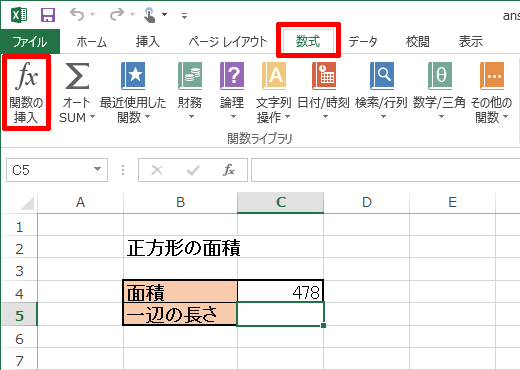The width and height of the screenshot is (520, 370).
Task: Open the 文字列操作 functions icon
Action: (x=274, y=76)
